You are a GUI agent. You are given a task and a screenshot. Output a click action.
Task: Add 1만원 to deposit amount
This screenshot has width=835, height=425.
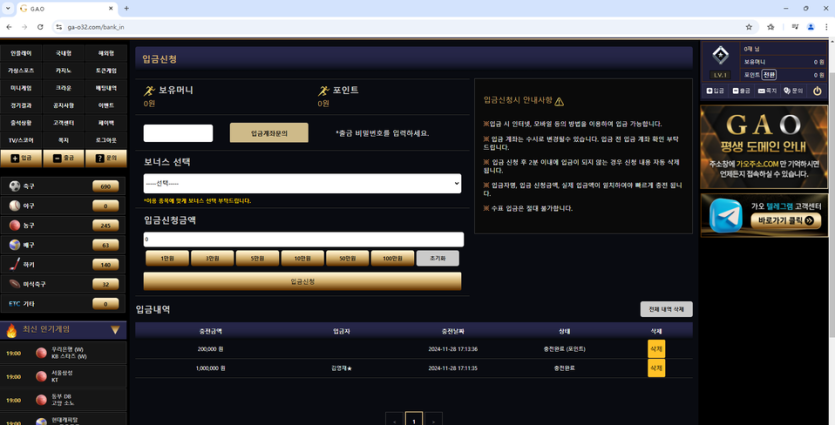point(167,258)
